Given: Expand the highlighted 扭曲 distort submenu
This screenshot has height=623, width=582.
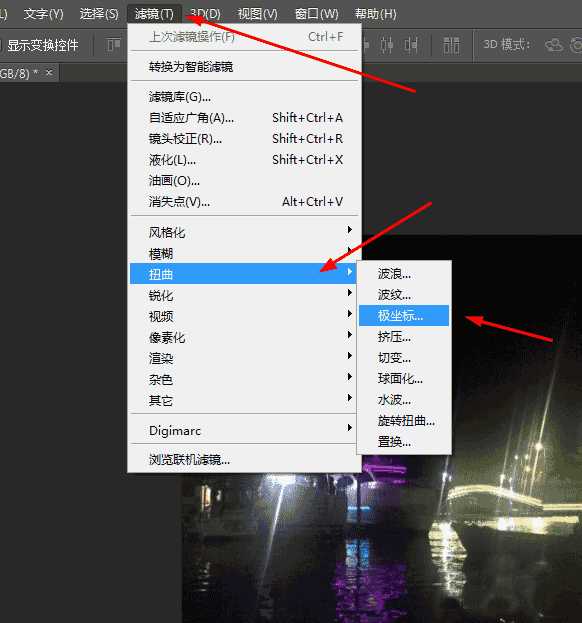Looking at the screenshot, I should (x=243, y=274).
